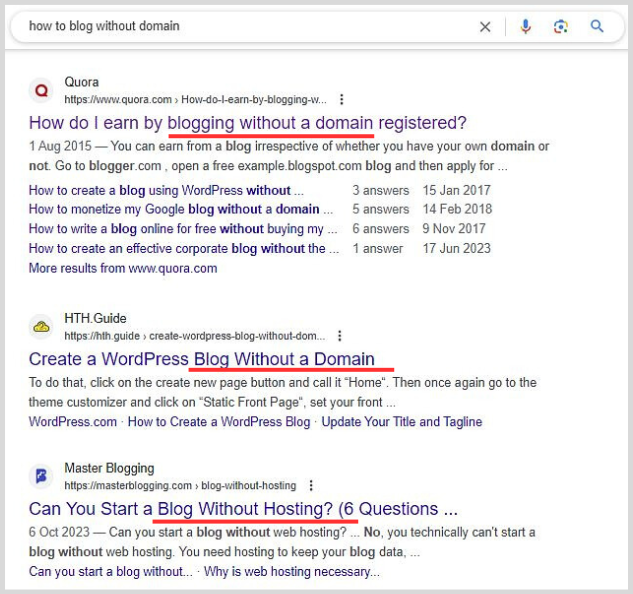Click the '1 answer' count text
The width and height of the screenshot is (633, 594).
[378, 248]
